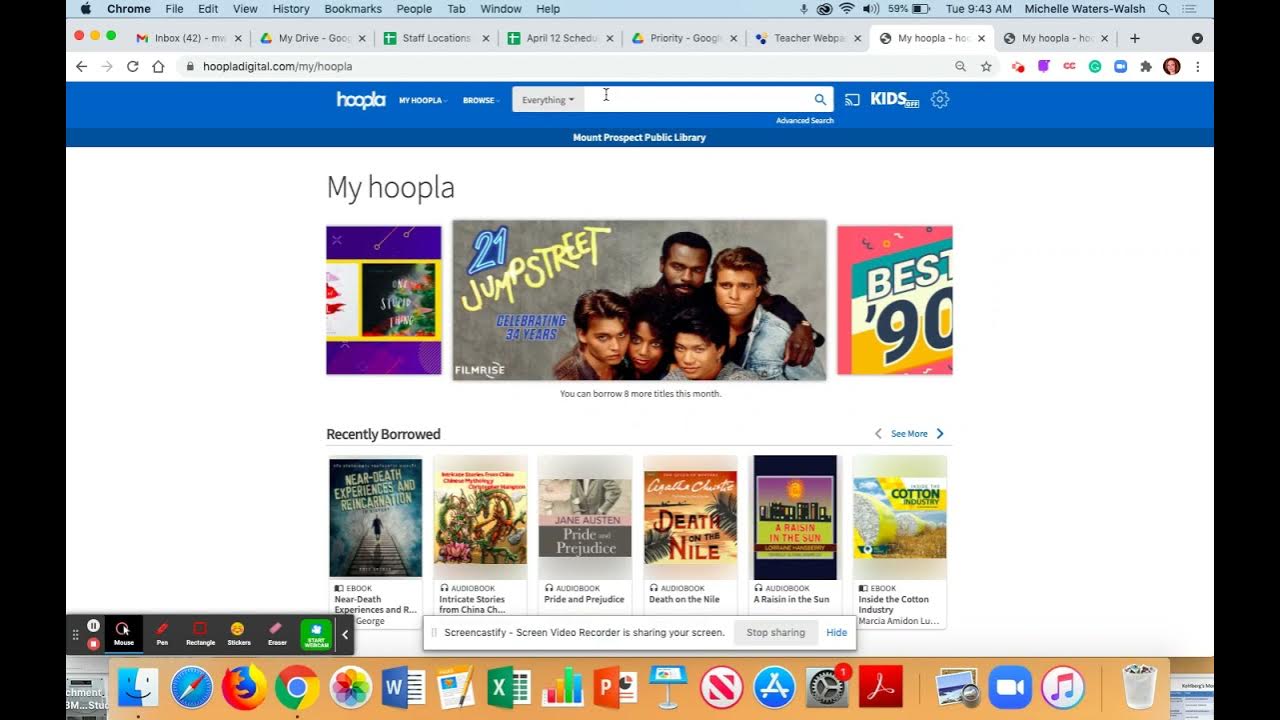This screenshot has width=1280, height=720.
Task: Switch to the Staff Locations tab
Action: [436, 38]
